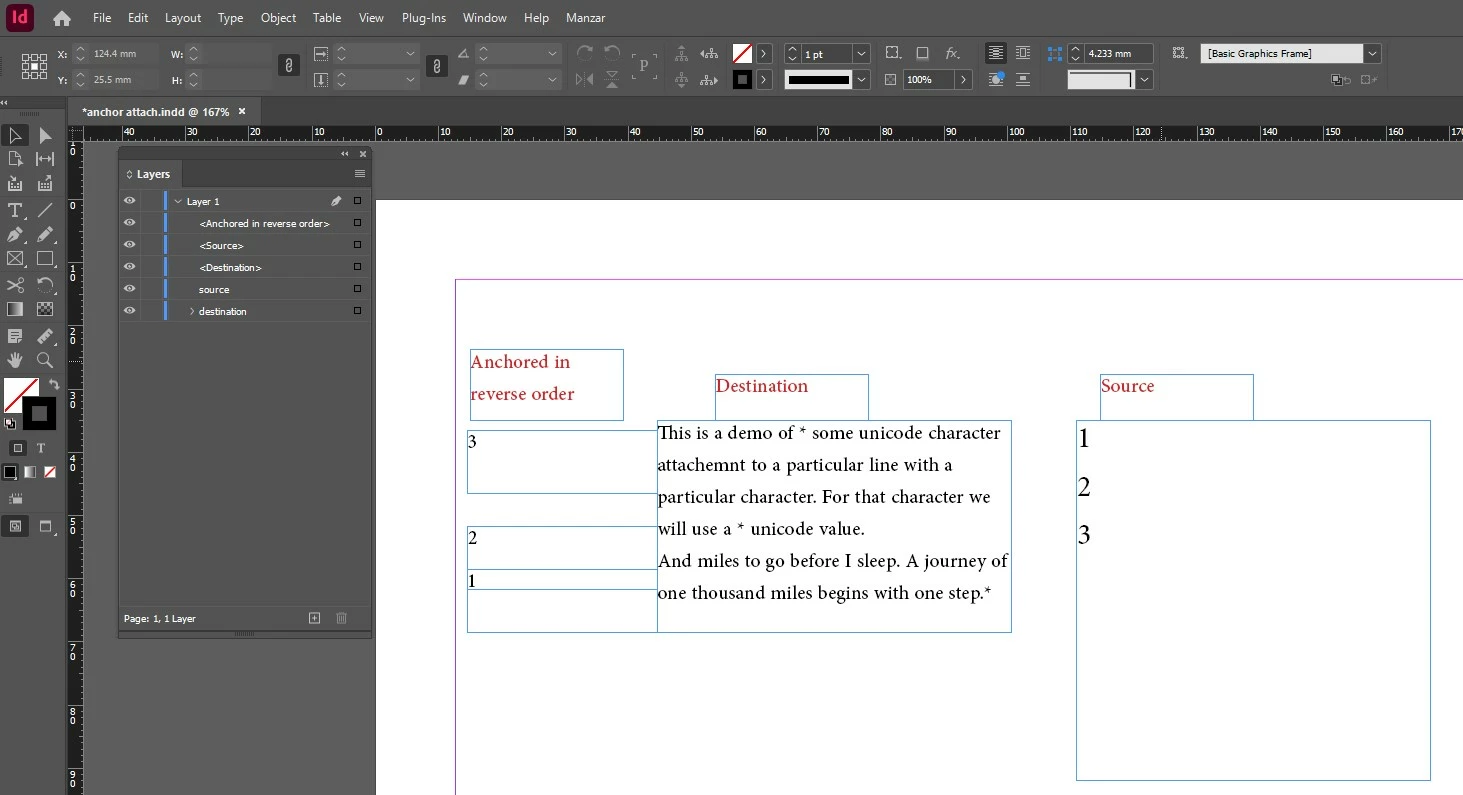Pick the Scissors tool

15,285
